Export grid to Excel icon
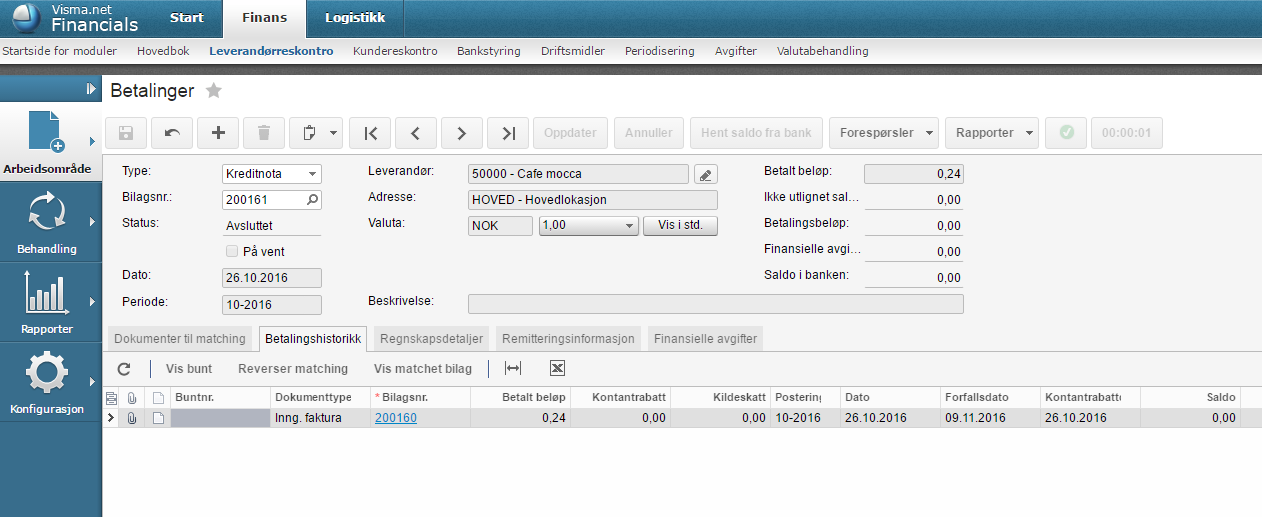This screenshot has height=517, width=1262. [x=558, y=368]
